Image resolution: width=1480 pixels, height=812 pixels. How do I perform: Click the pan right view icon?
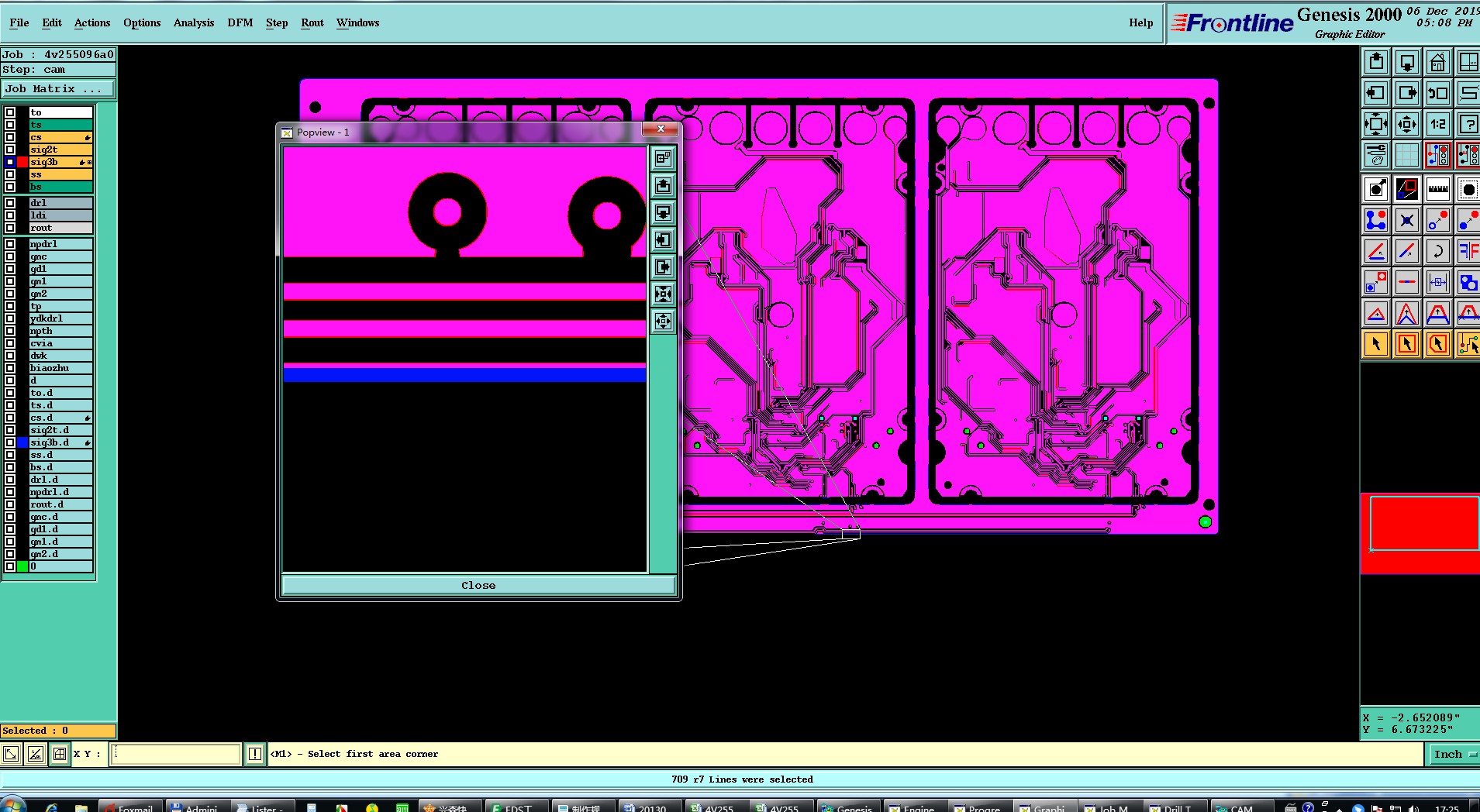[1407, 93]
